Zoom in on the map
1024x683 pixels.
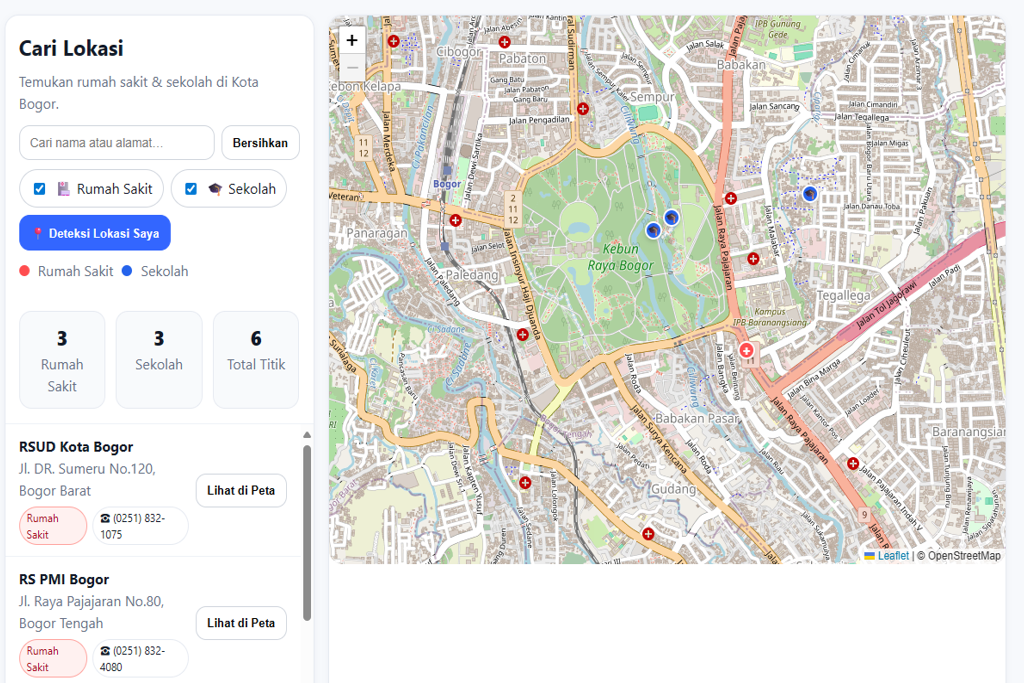352,41
